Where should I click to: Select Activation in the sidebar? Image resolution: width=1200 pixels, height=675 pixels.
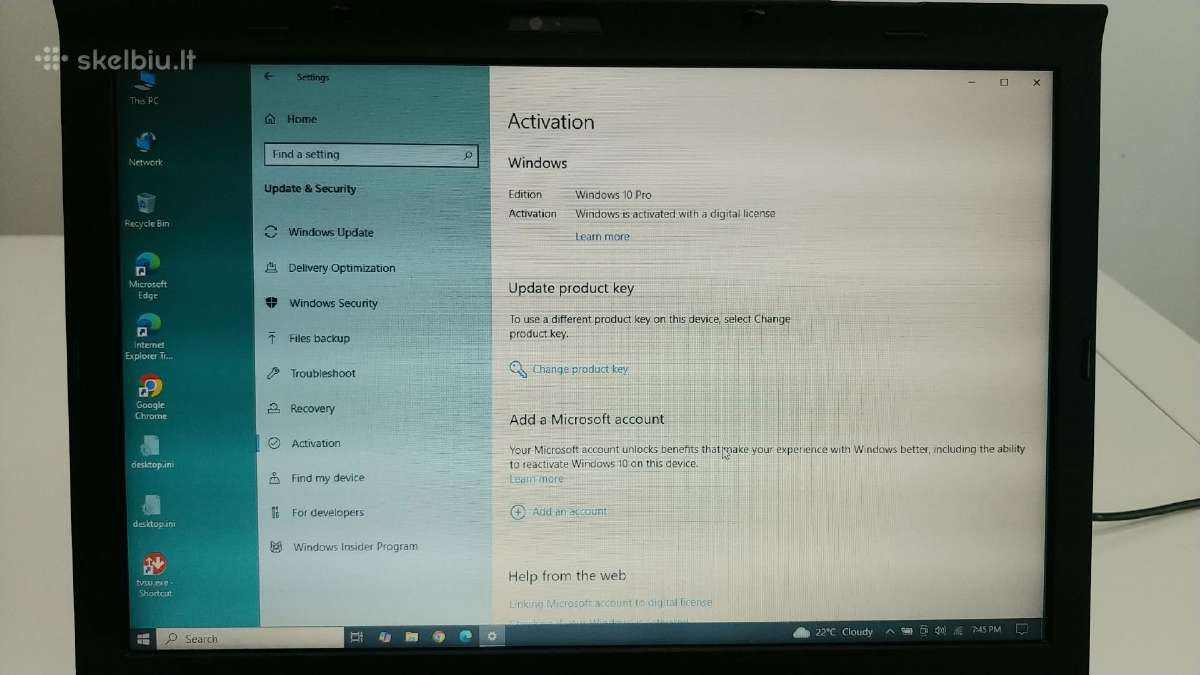pyautogui.click(x=304, y=443)
